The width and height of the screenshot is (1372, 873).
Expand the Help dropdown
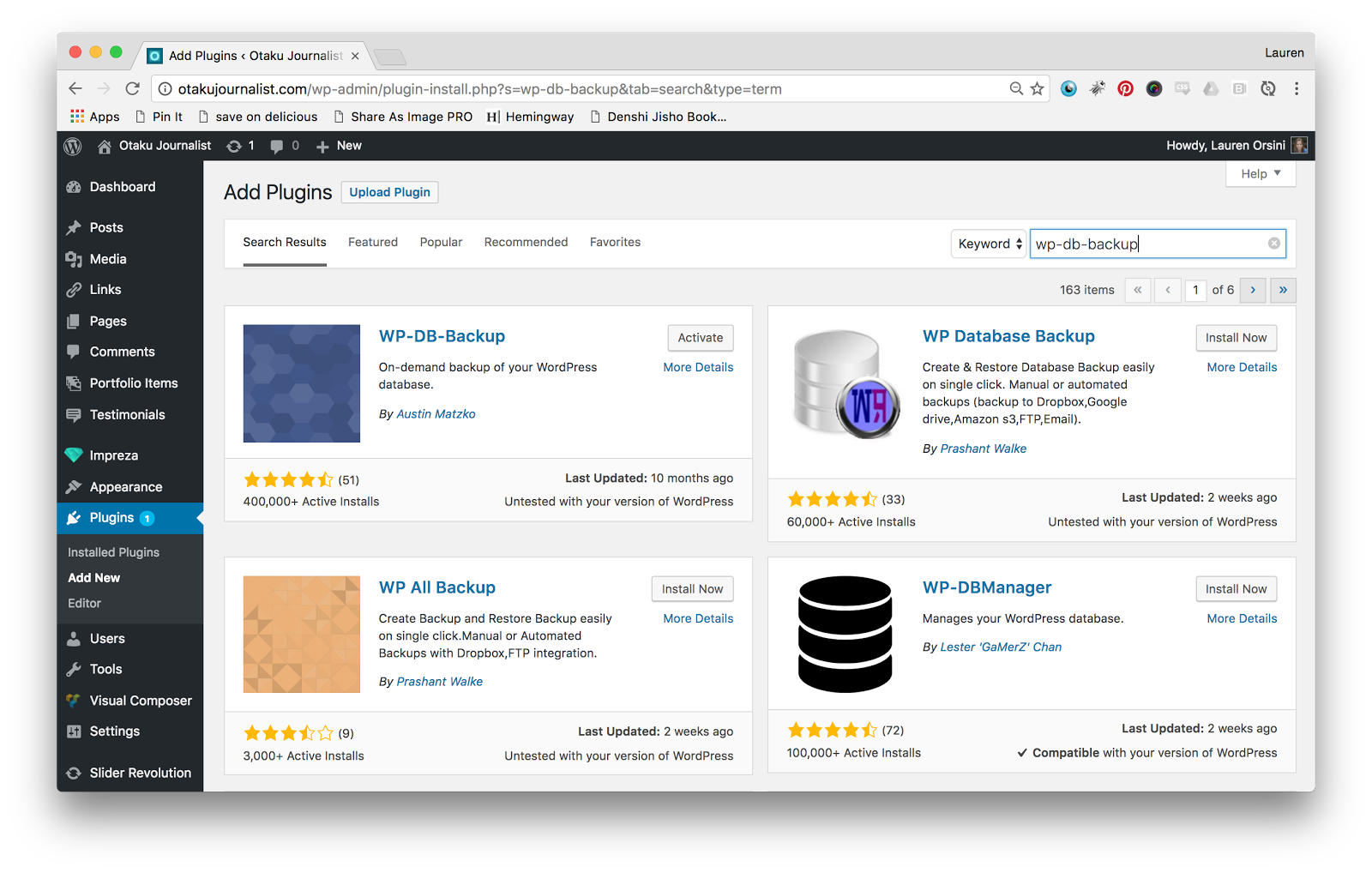tap(1261, 173)
